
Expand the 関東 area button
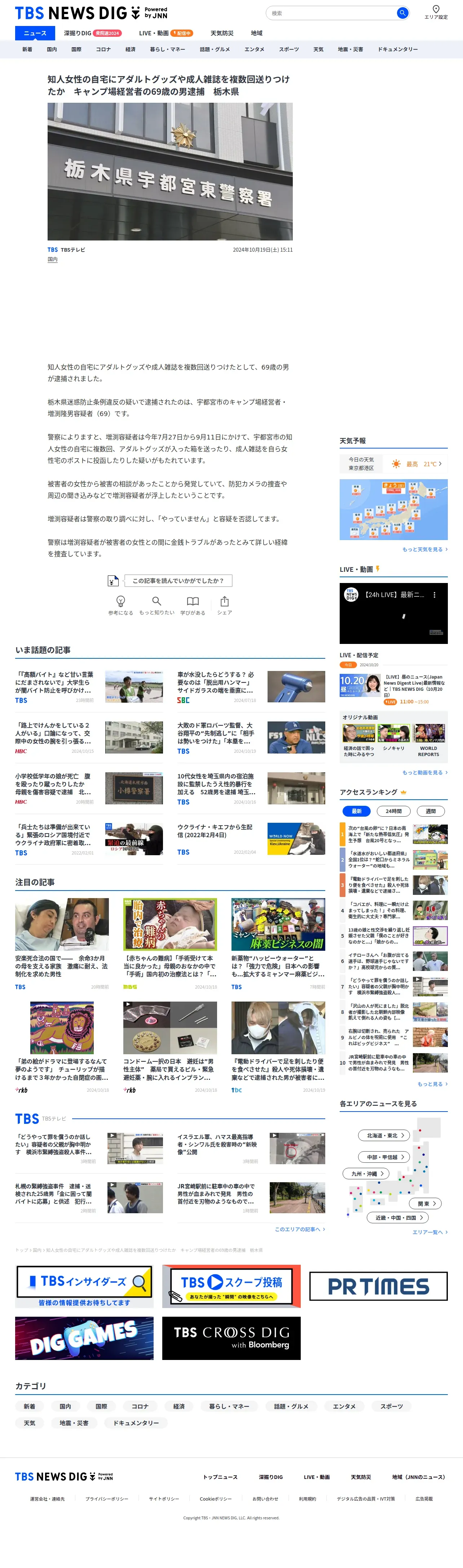pos(426,1203)
